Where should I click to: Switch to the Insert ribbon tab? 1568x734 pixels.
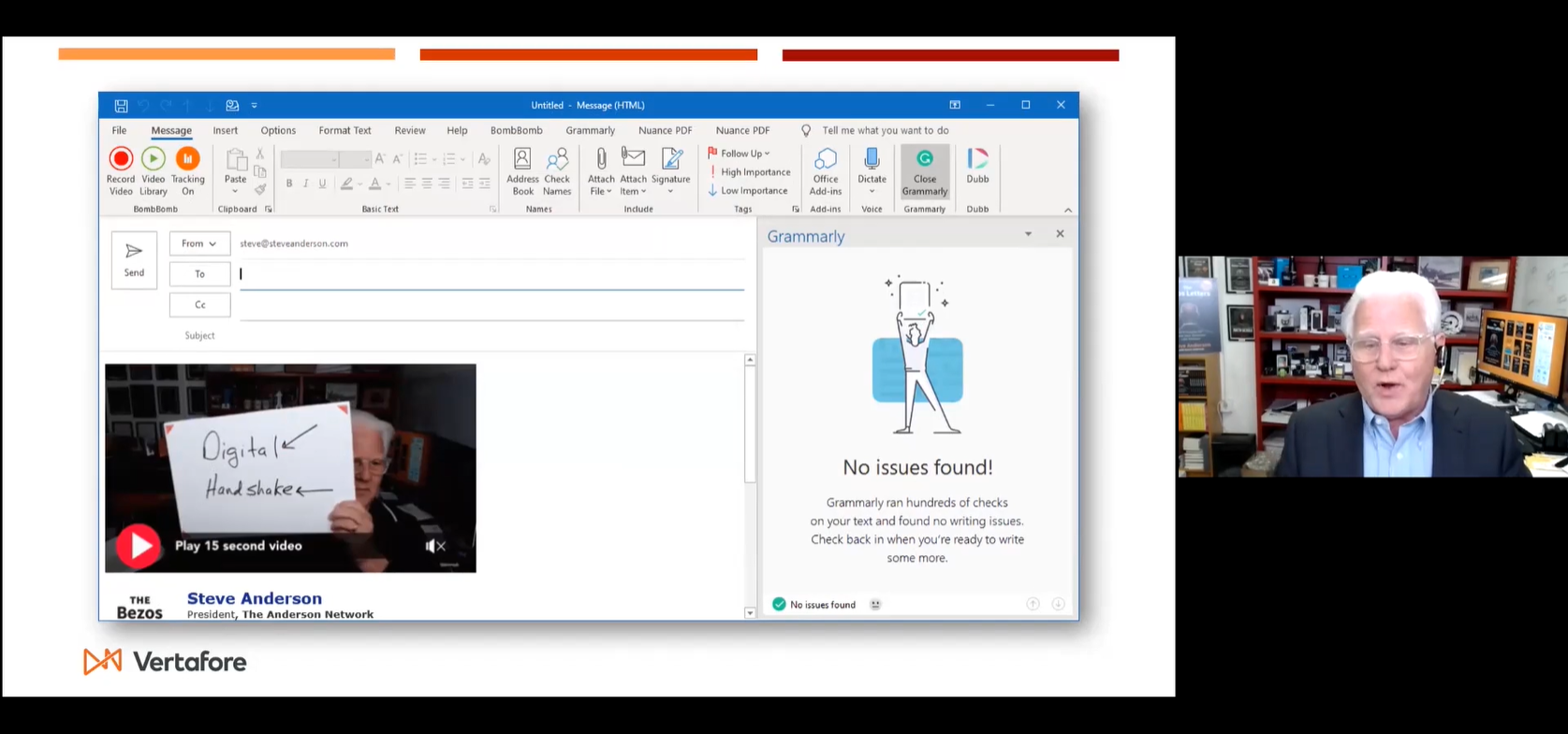click(x=225, y=131)
